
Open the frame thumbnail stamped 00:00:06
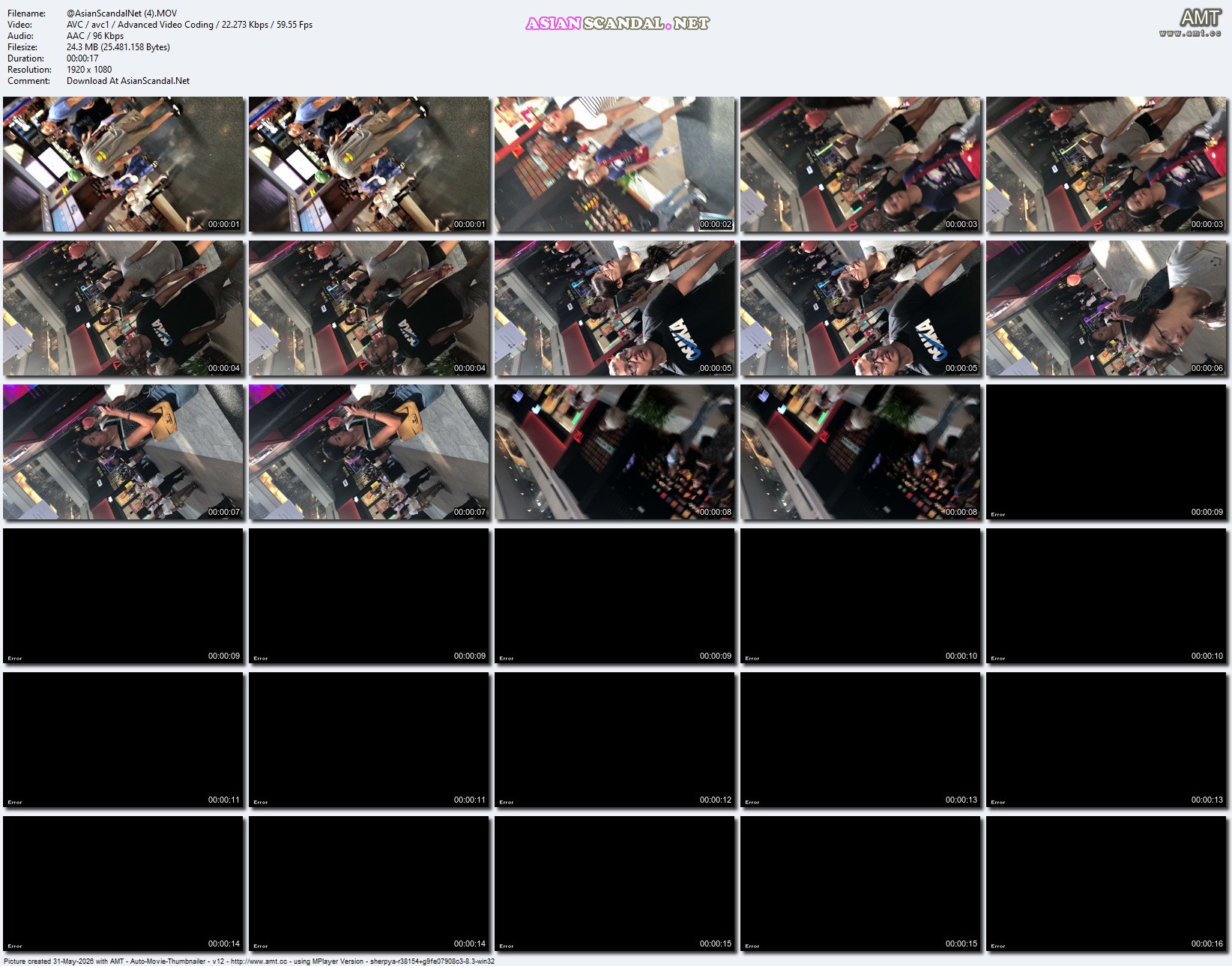click(1106, 308)
